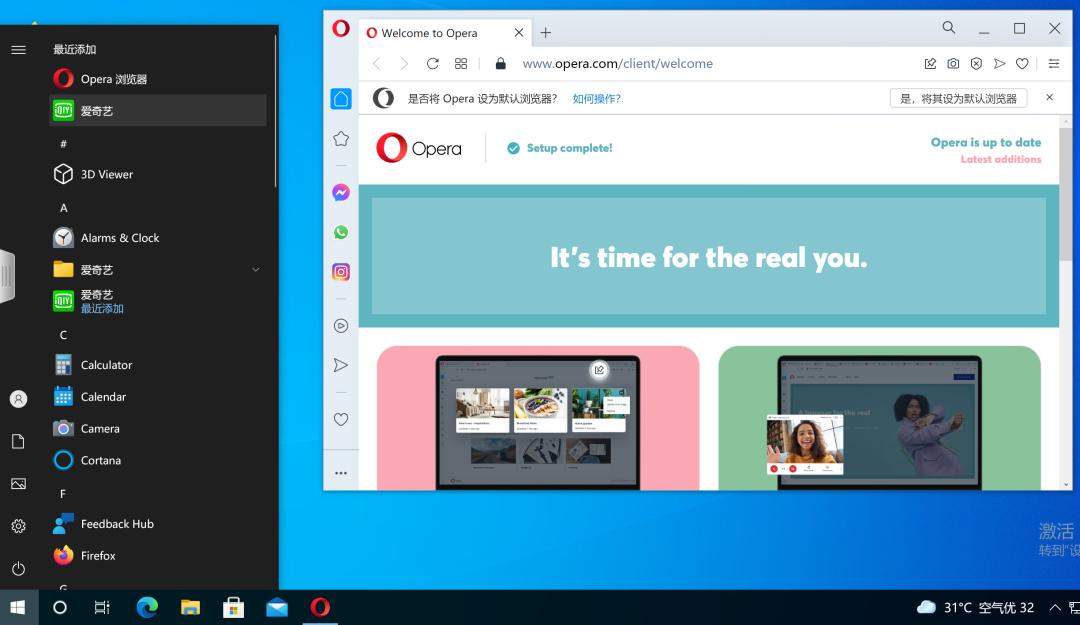Image resolution: width=1080 pixels, height=625 pixels.
Task: Set Opera as default browser button
Action: [x=958, y=99]
